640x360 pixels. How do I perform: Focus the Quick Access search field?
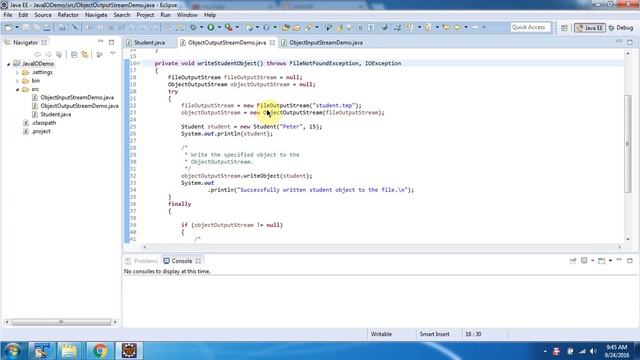click(530, 27)
